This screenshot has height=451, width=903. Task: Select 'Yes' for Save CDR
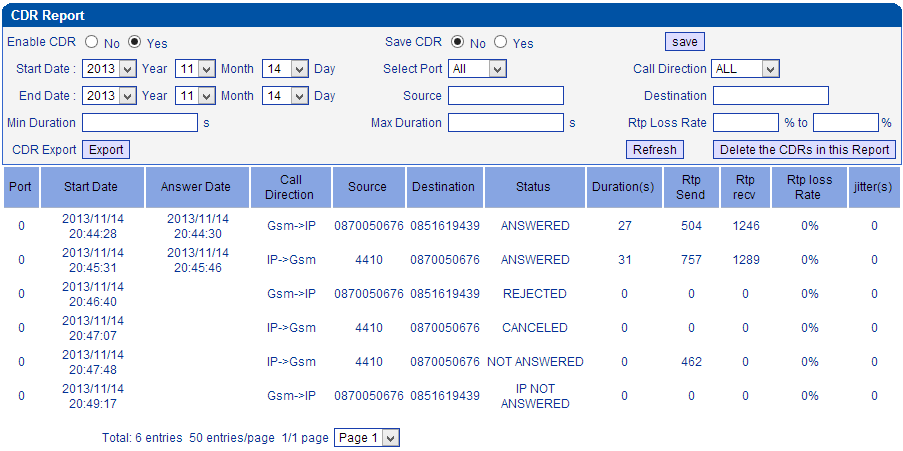tap(501, 43)
